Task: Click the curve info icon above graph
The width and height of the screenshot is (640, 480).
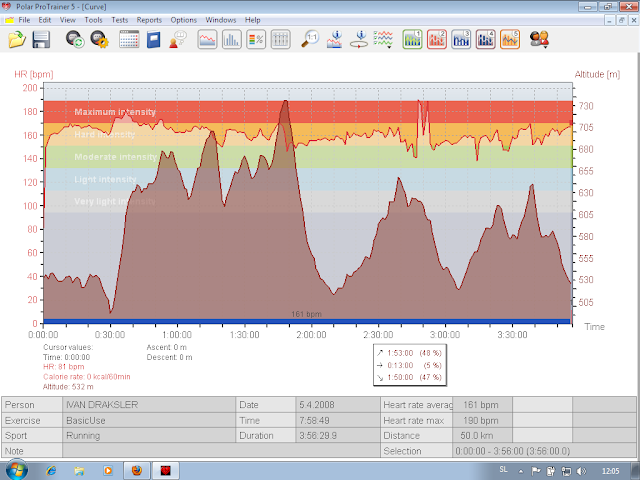Action: pos(335,40)
